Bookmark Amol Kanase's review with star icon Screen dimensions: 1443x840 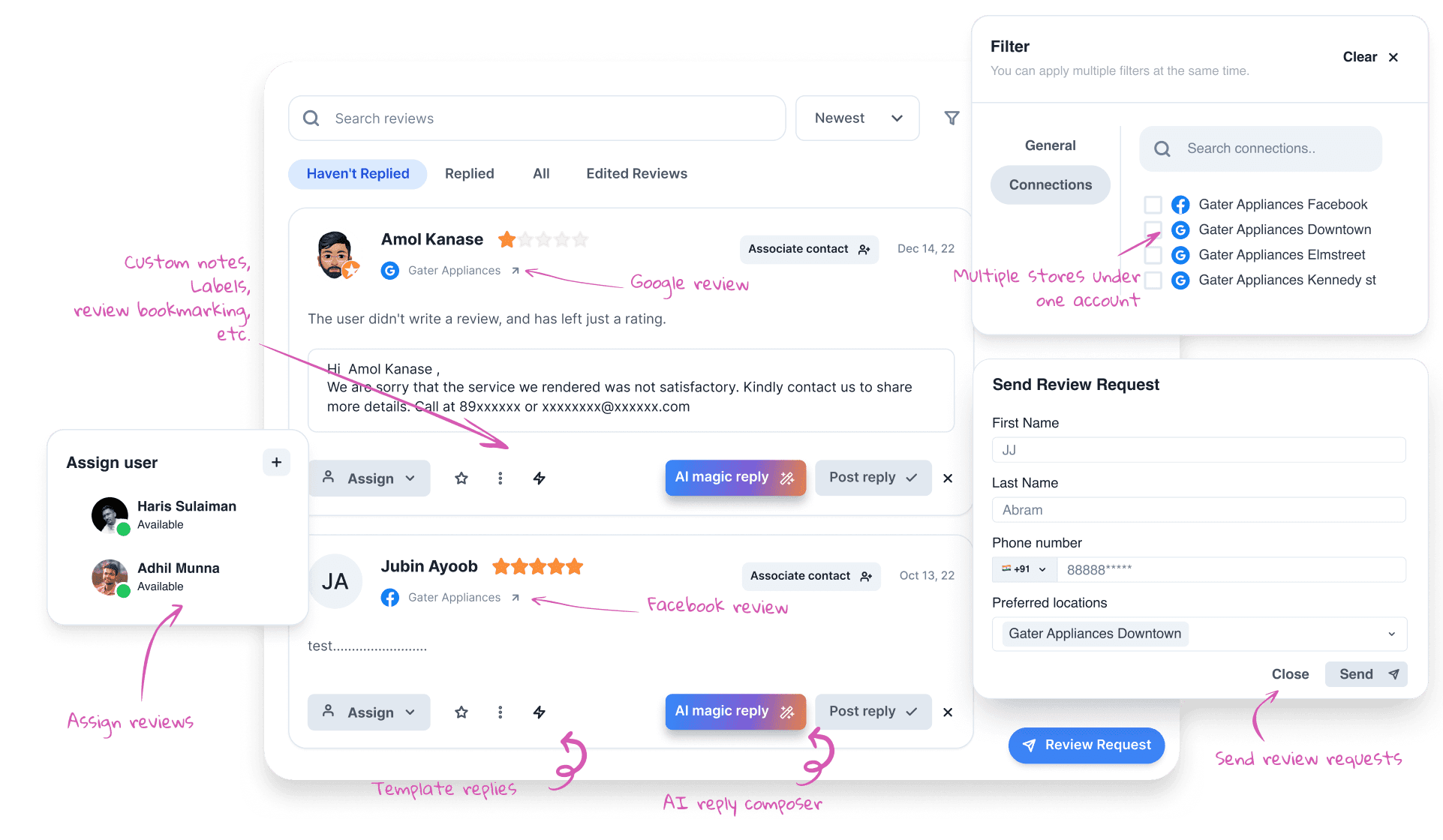pos(461,478)
